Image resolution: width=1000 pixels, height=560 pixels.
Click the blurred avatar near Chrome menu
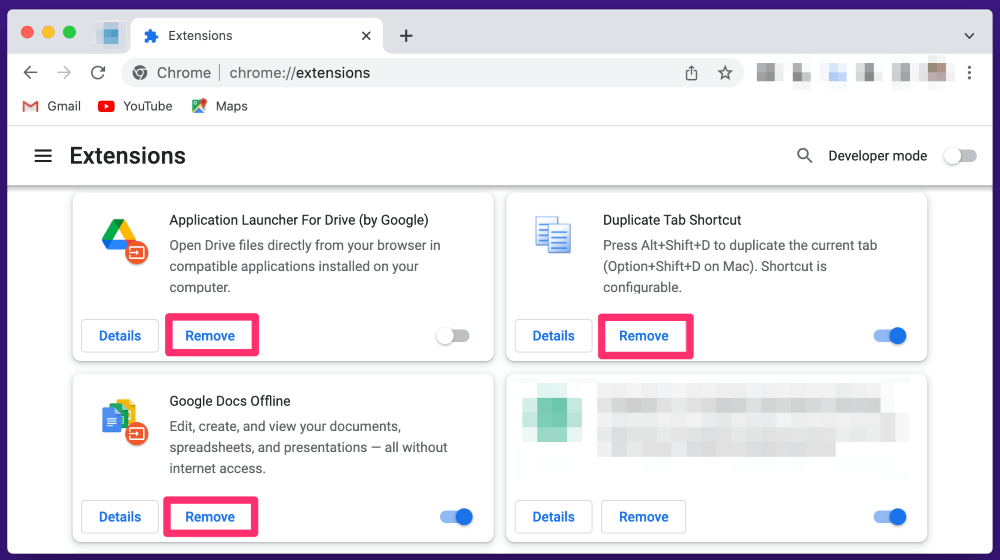coord(936,72)
